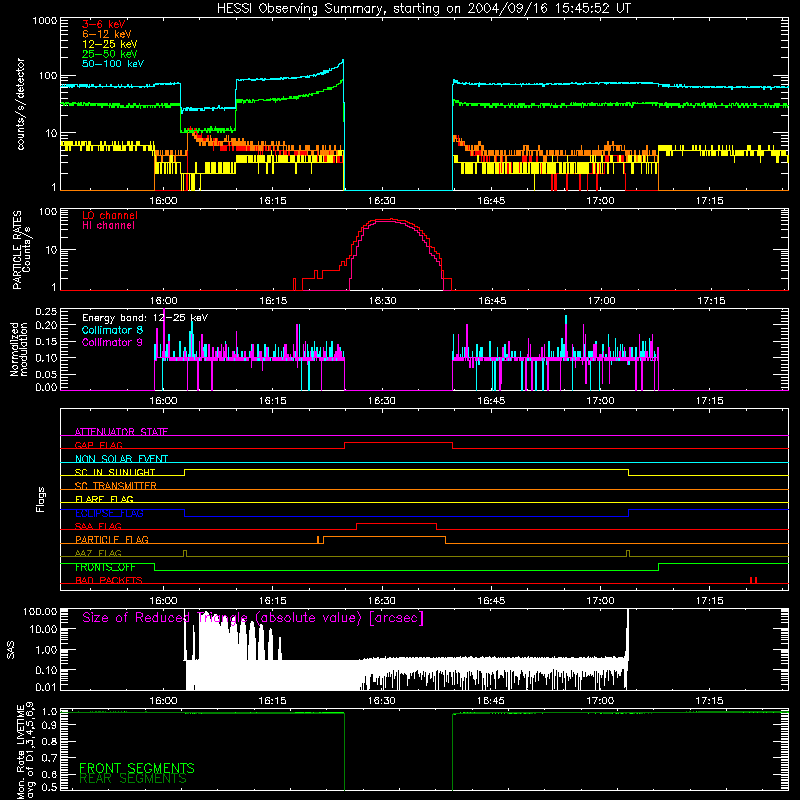Click the '17:15' tick under the flags plot

pos(710,601)
